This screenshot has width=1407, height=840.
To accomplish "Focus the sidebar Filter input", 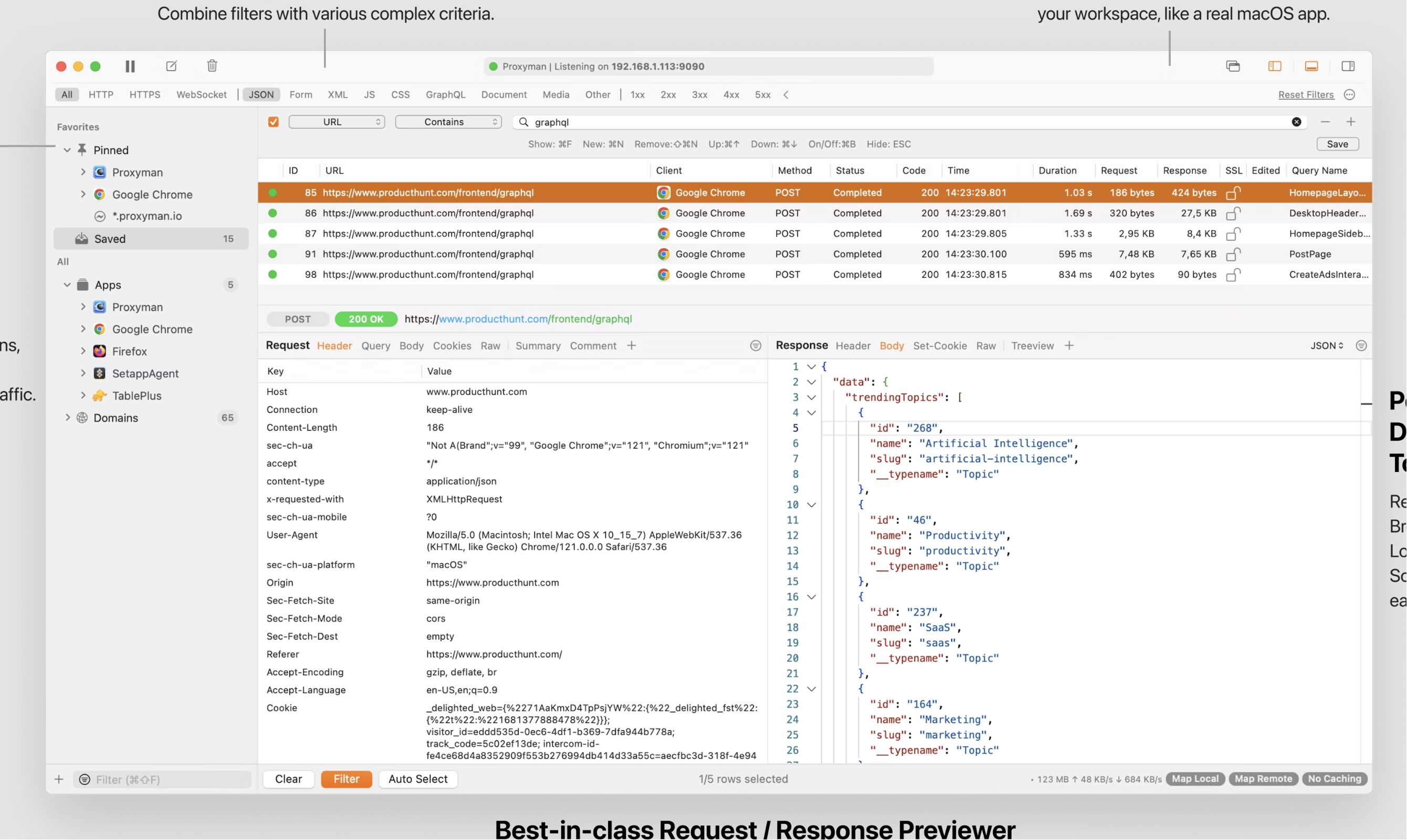I will [x=162, y=780].
